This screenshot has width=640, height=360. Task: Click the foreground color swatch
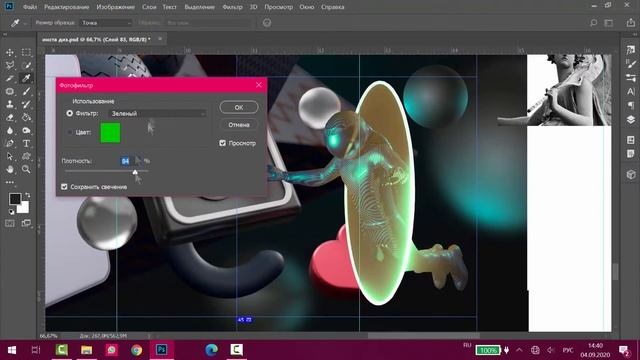(x=15, y=199)
